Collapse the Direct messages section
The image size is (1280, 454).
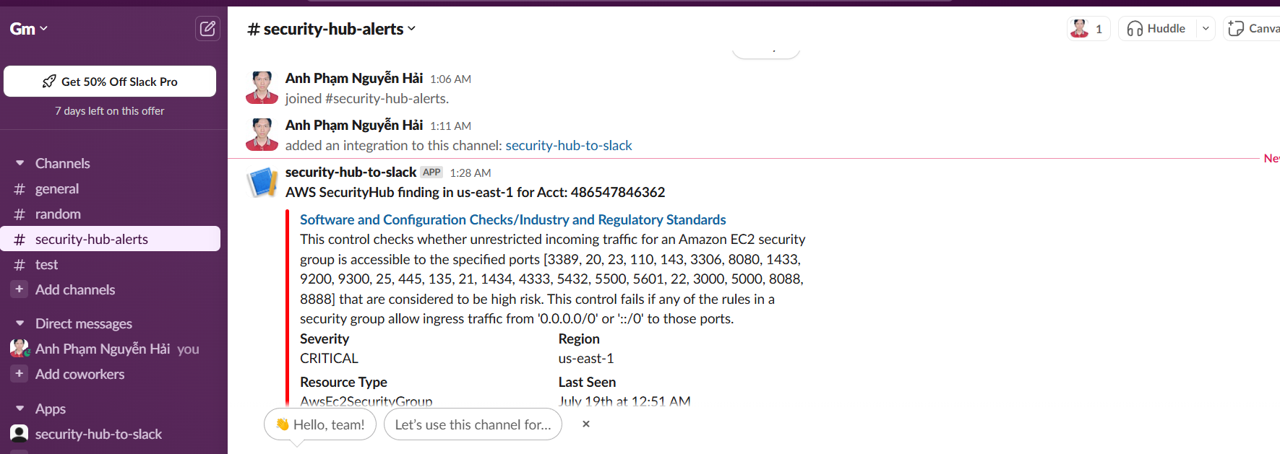[x=19, y=324]
